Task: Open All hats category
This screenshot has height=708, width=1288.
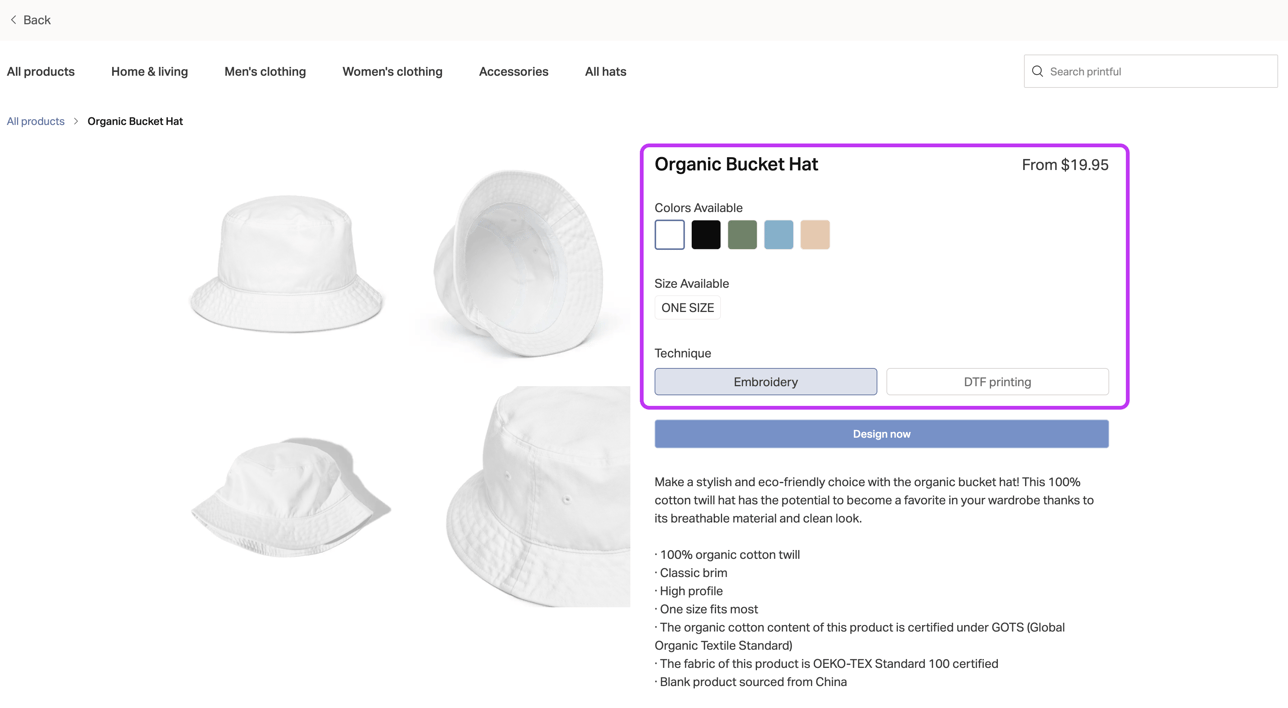Action: pyautogui.click(x=605, y=72)
